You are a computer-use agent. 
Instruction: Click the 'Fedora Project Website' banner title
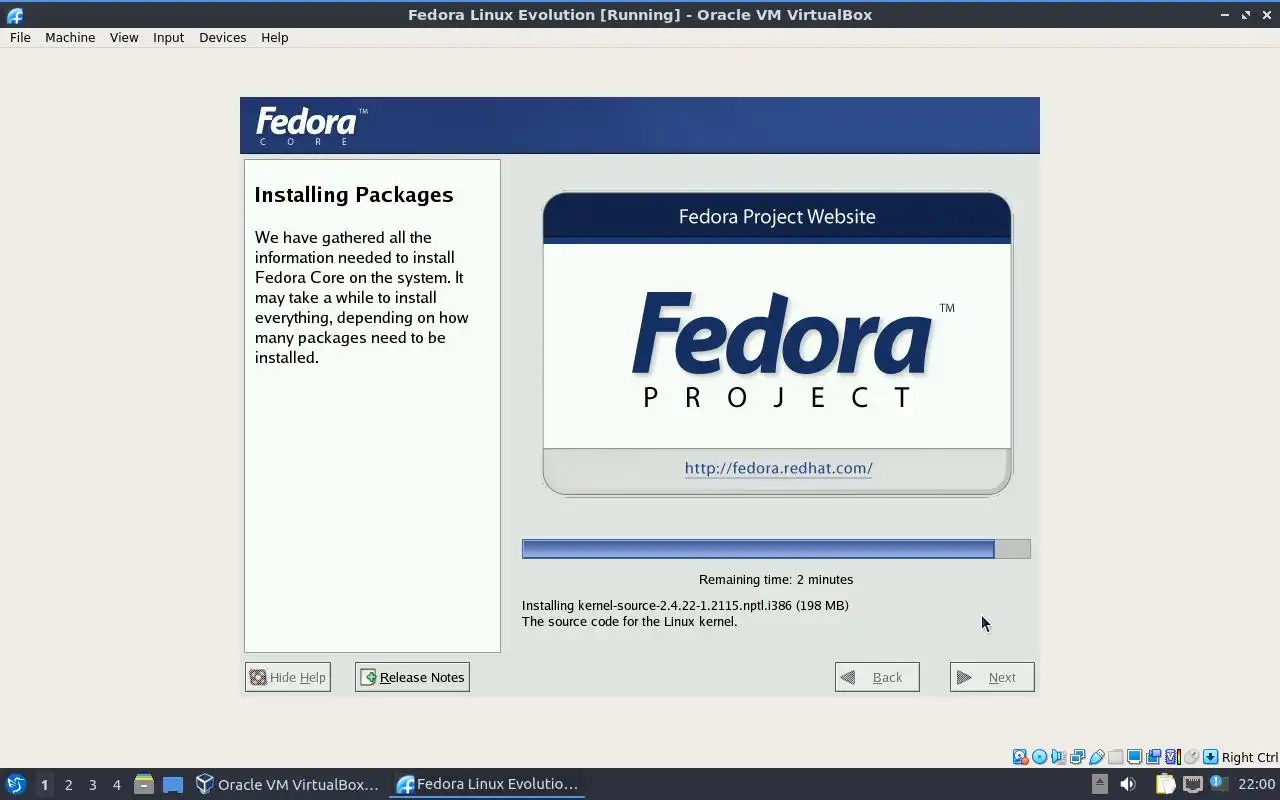(777, 217)
